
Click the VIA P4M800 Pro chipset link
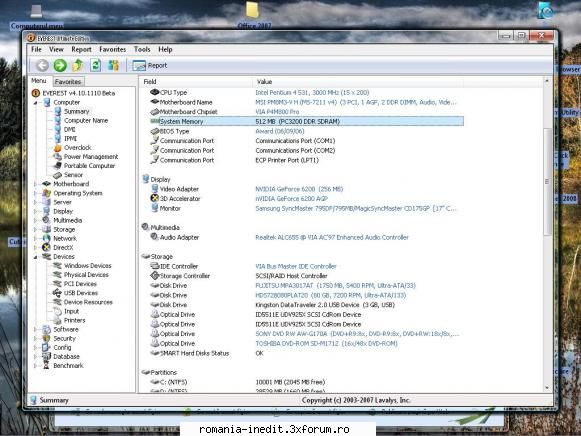click(x=277, y=112)
